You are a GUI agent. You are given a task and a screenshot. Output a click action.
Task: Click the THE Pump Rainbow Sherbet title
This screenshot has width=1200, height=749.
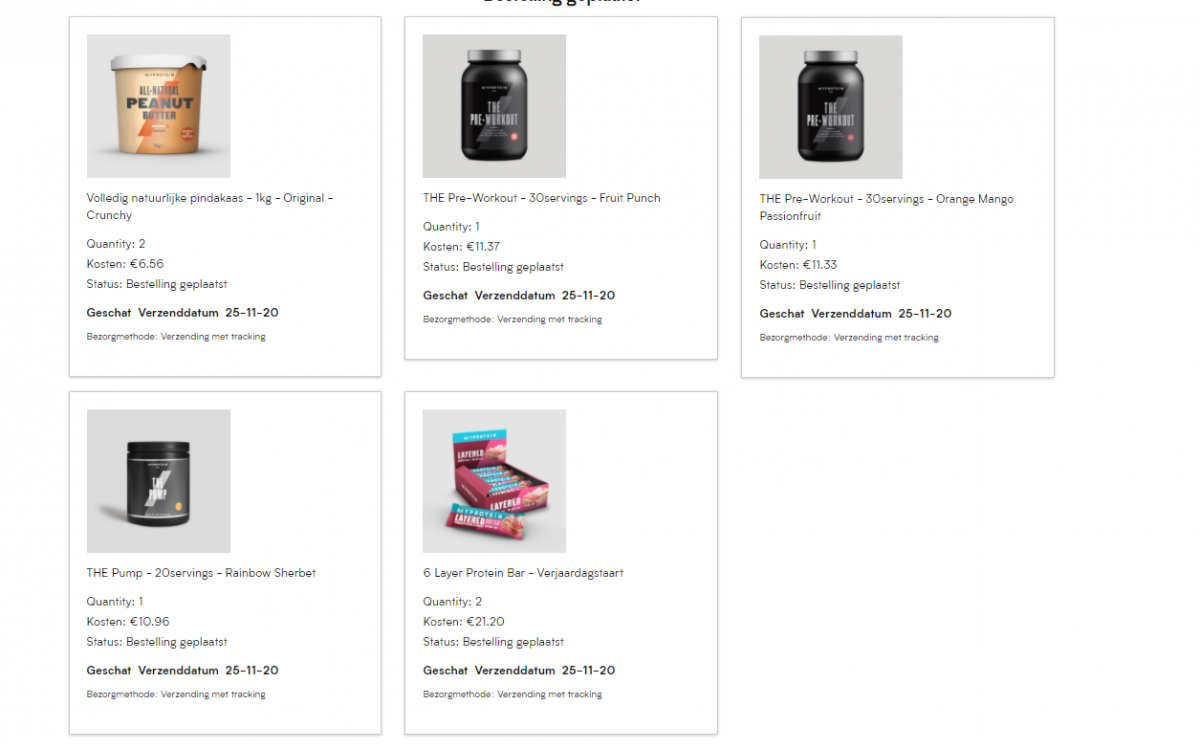[x=201, y=573]
